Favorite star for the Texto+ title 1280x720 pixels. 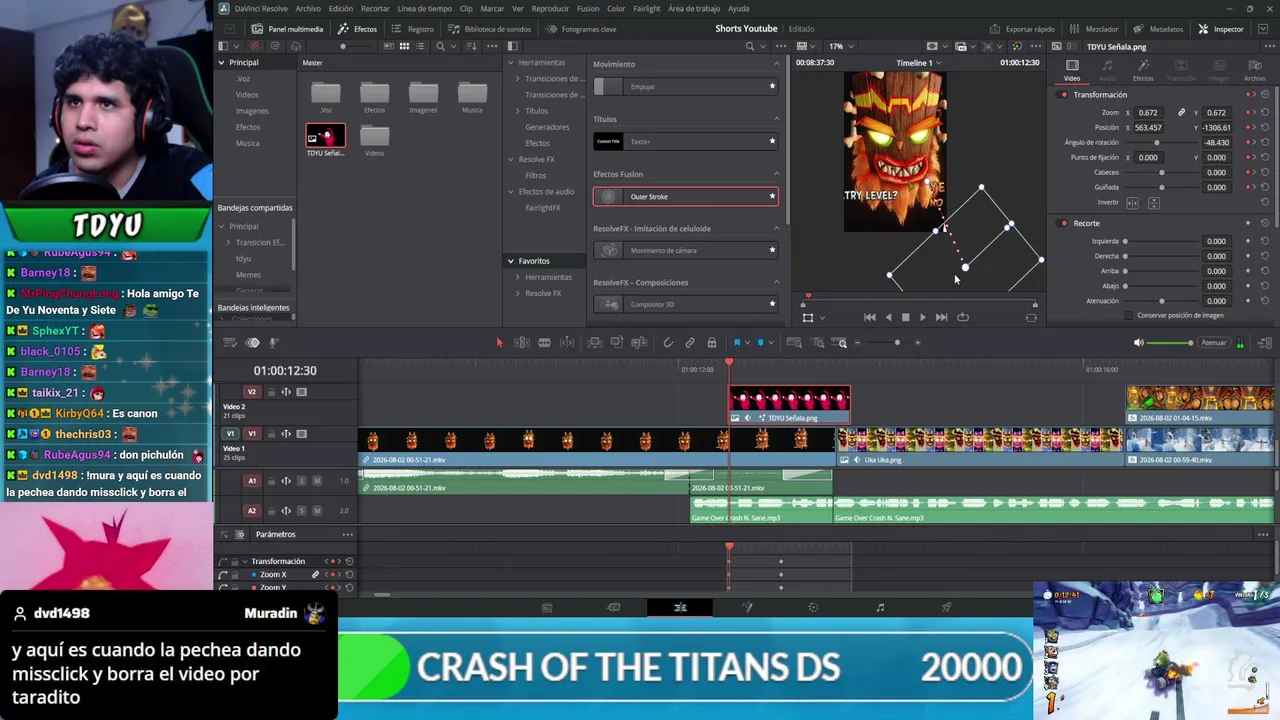tap(772, 141)
